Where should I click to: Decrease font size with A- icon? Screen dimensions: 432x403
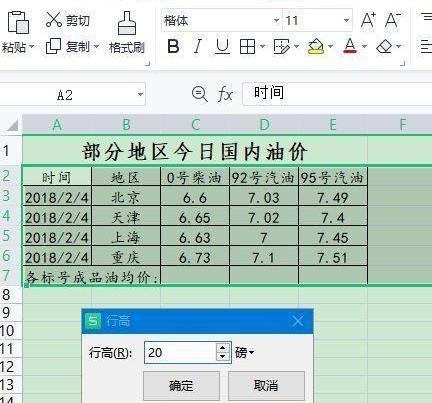(x=392, y=20)
